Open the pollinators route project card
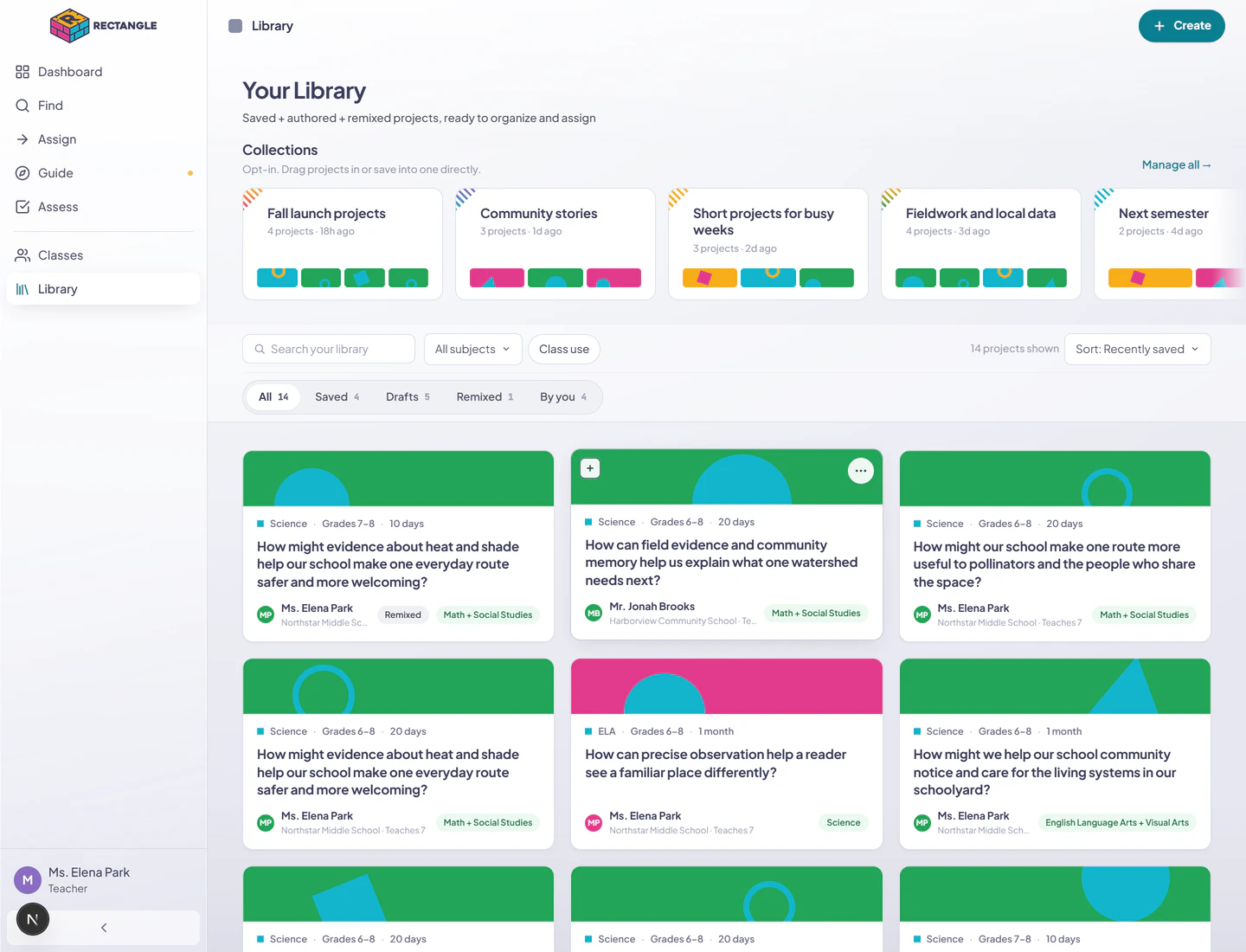Image resolution: width=1246 pixels, height=952 pixels. point(1055,546)
